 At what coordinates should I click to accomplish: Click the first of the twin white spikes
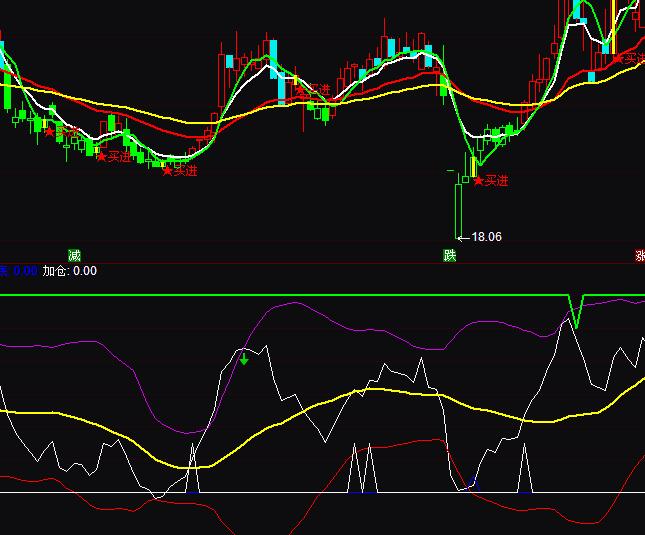[354, 468]
